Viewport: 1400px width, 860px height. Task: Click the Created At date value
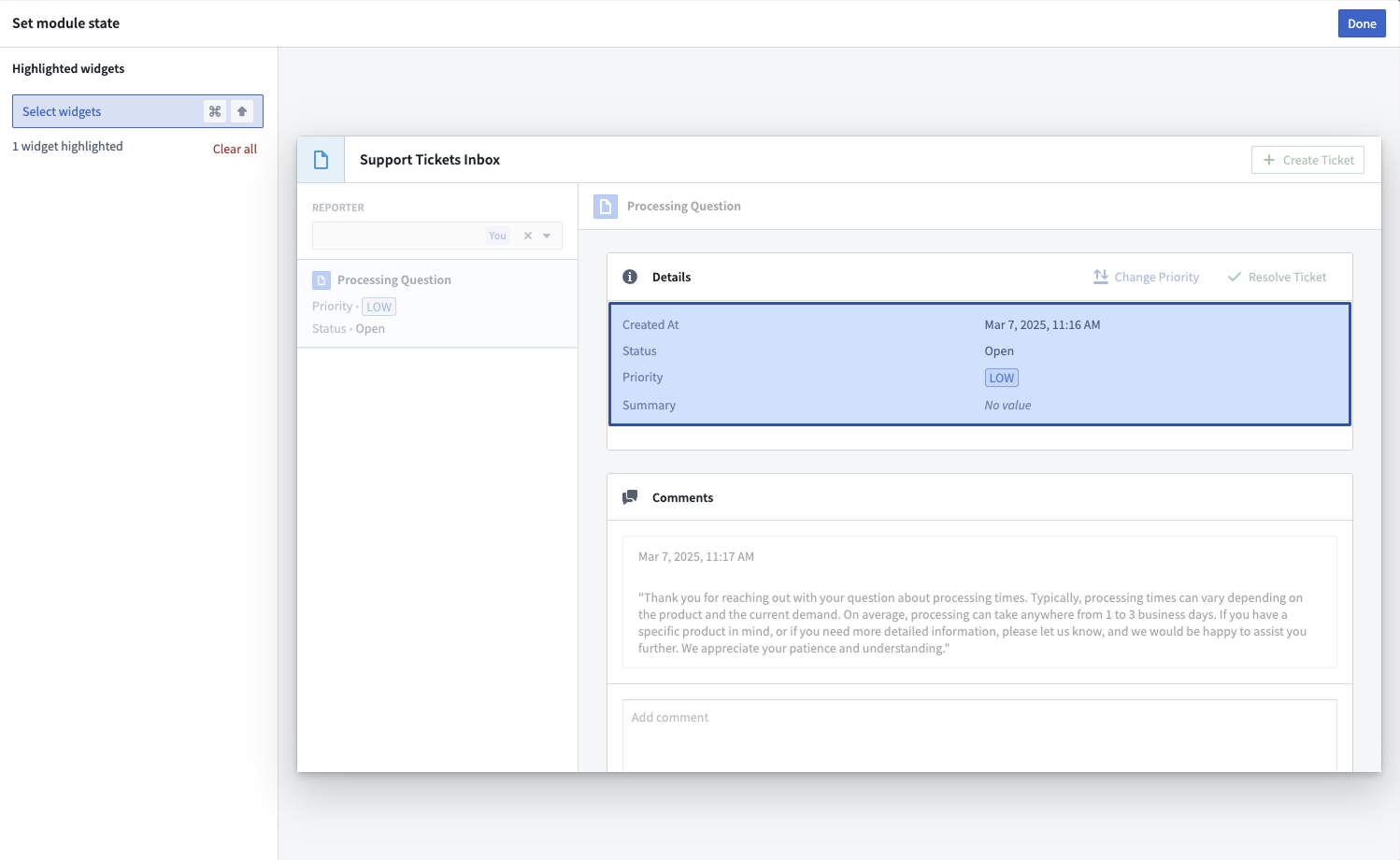click(1042, 325)
